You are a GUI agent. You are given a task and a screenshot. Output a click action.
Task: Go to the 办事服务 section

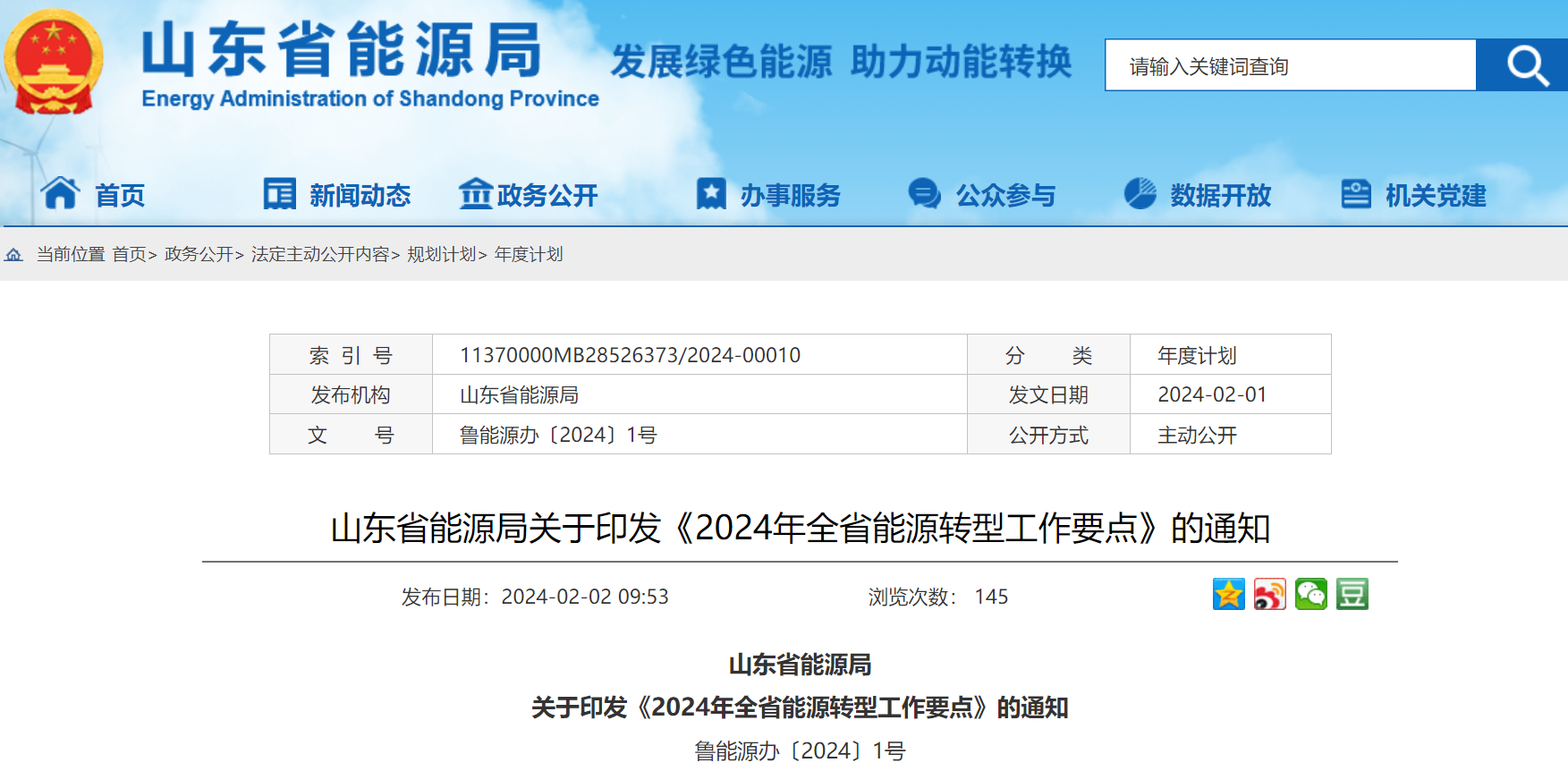coord(790,195)
